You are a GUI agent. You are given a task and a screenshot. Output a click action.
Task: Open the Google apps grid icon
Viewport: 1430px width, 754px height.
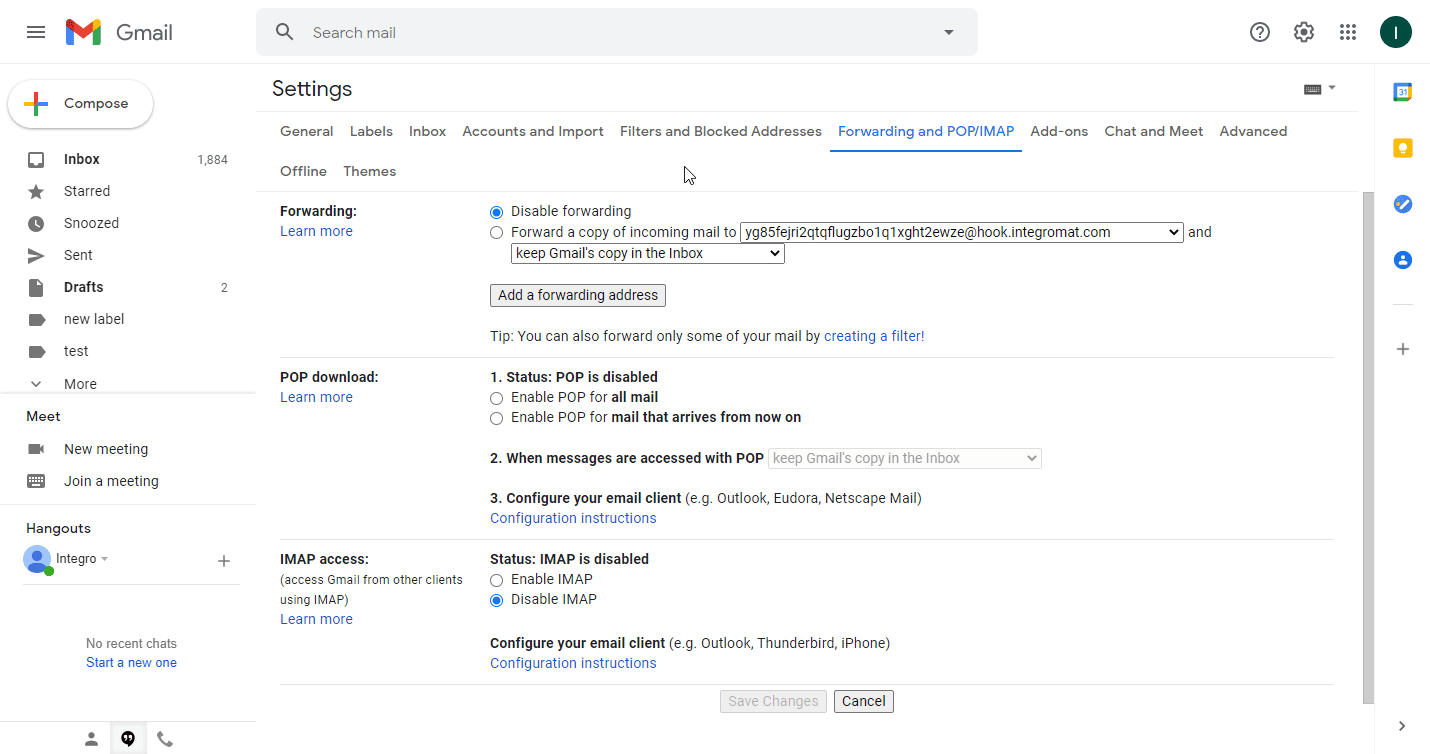[1348, 32]
